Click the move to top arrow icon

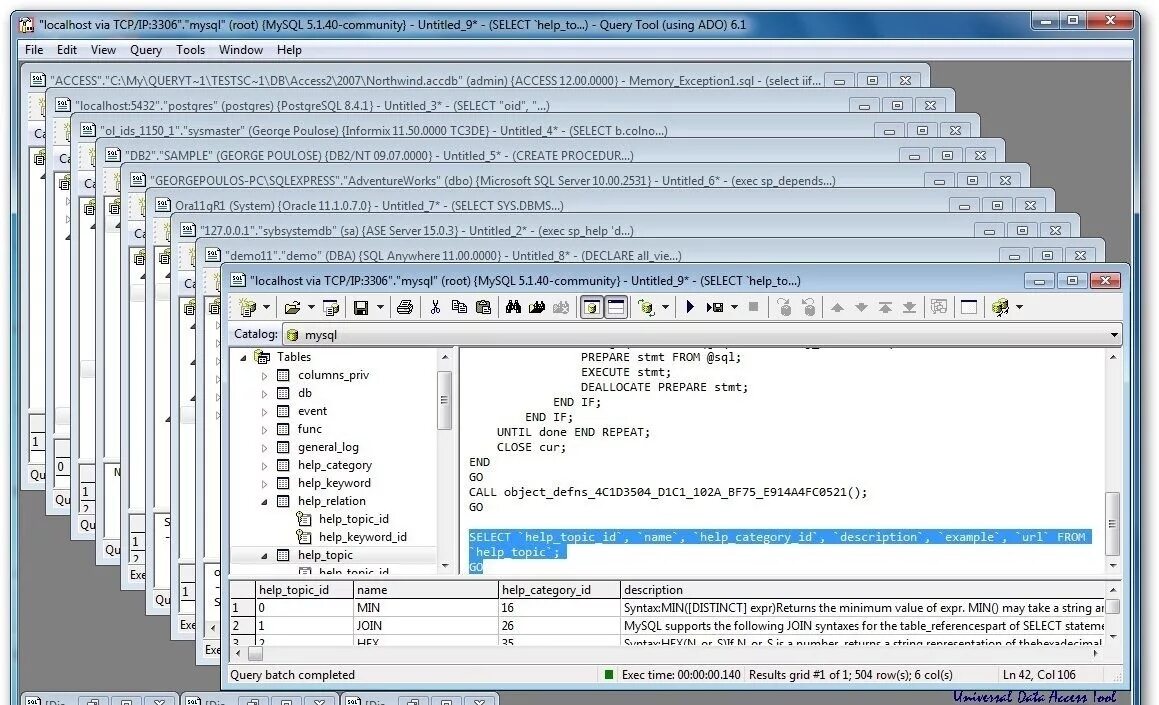885,307
